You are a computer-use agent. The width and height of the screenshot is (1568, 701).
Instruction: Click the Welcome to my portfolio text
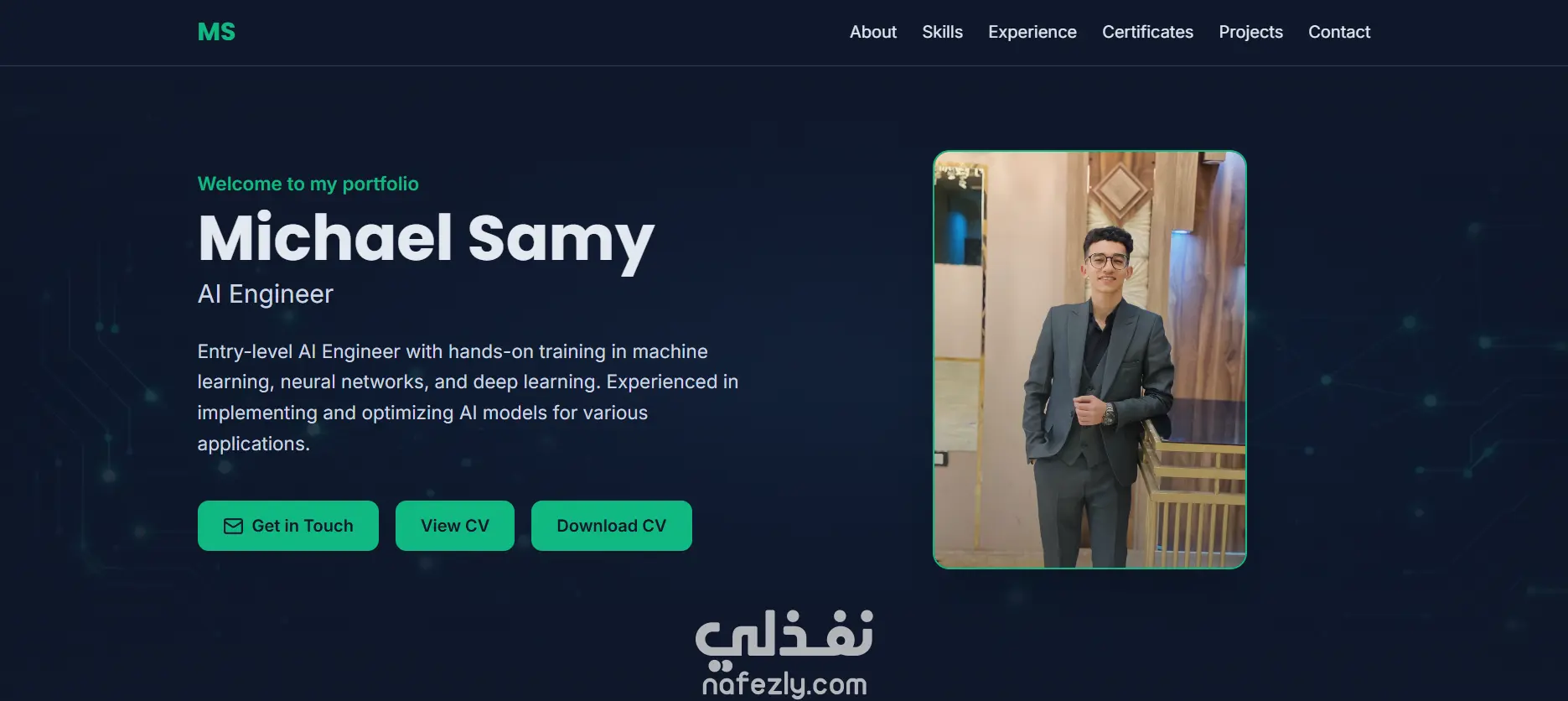(308, 184)
